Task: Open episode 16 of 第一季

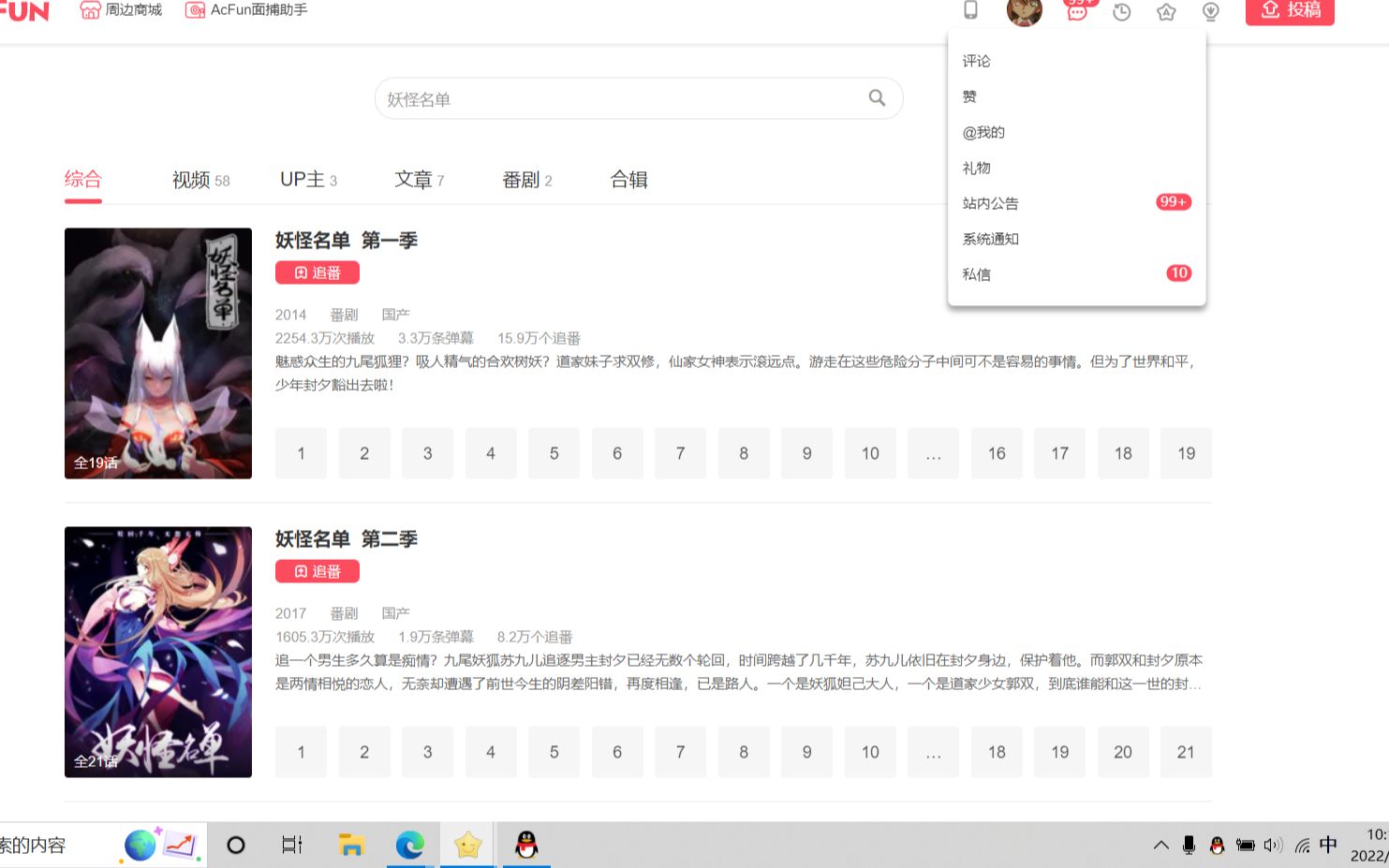Action: tap(997, 453)
